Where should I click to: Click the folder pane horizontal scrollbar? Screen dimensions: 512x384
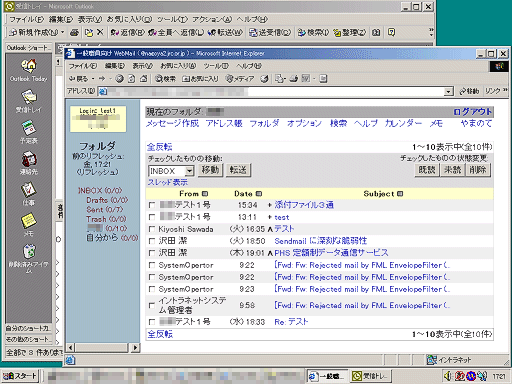point(103,348)
